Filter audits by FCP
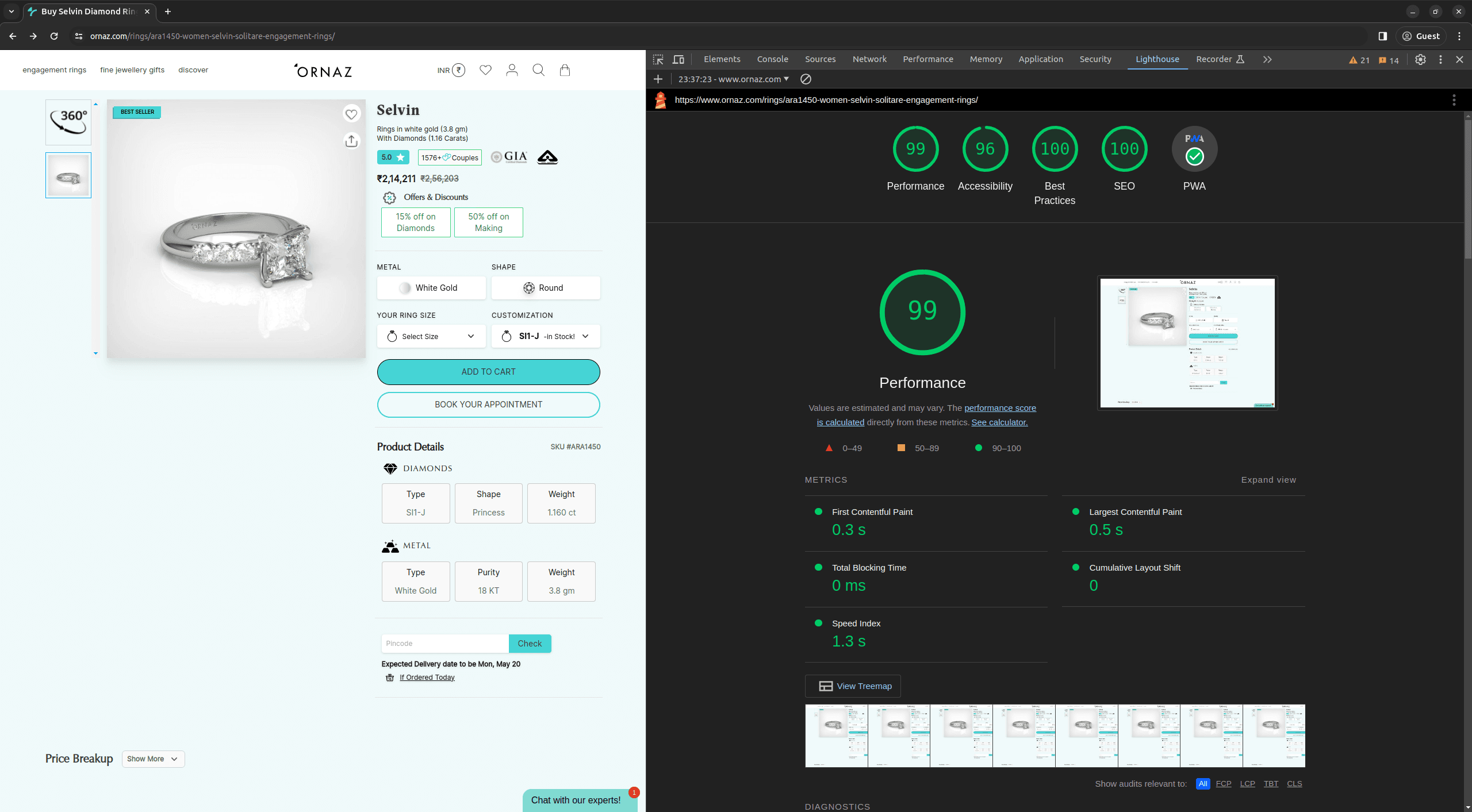 (1224, 784)
